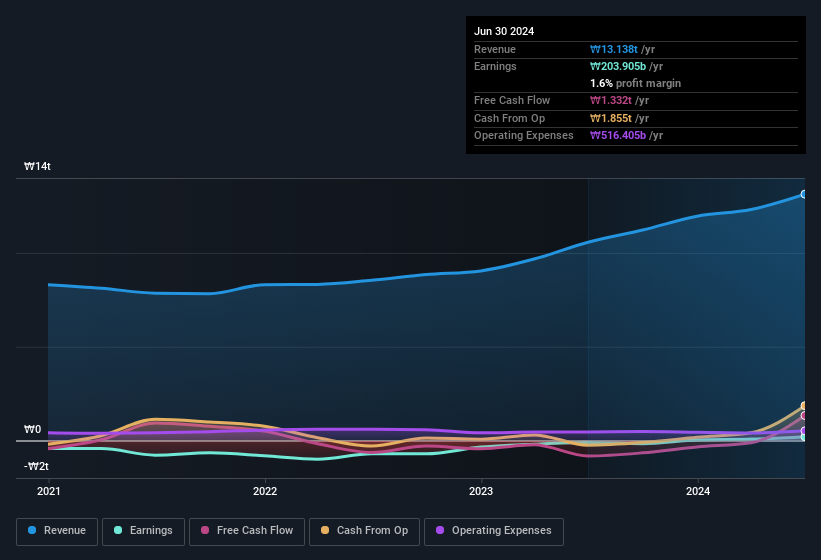Click the Jun 30 2024 tooltip date
This screenshot has height=560, width=821.
[x=504, y=31]
